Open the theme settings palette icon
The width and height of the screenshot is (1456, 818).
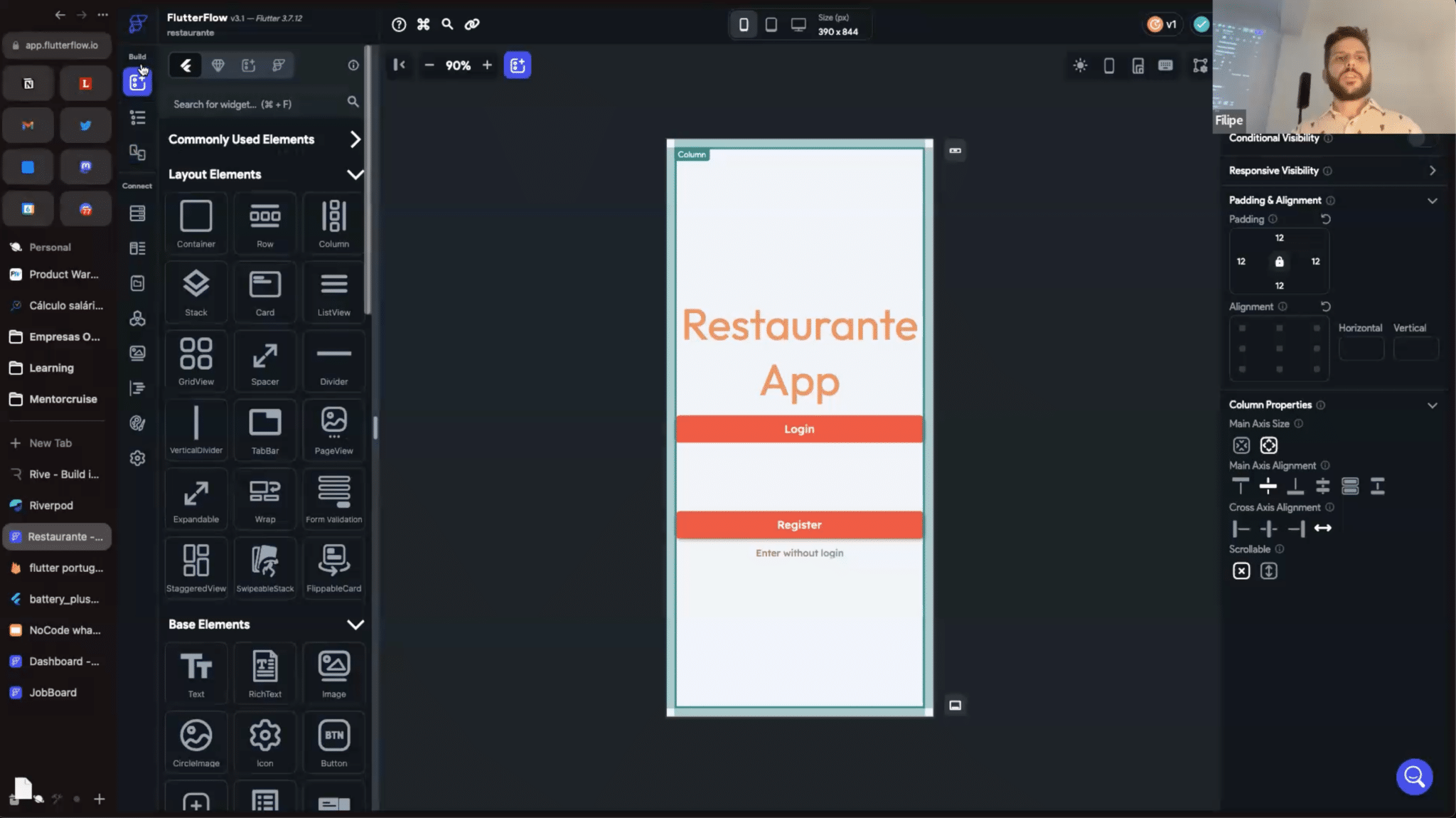coord(138,423)
